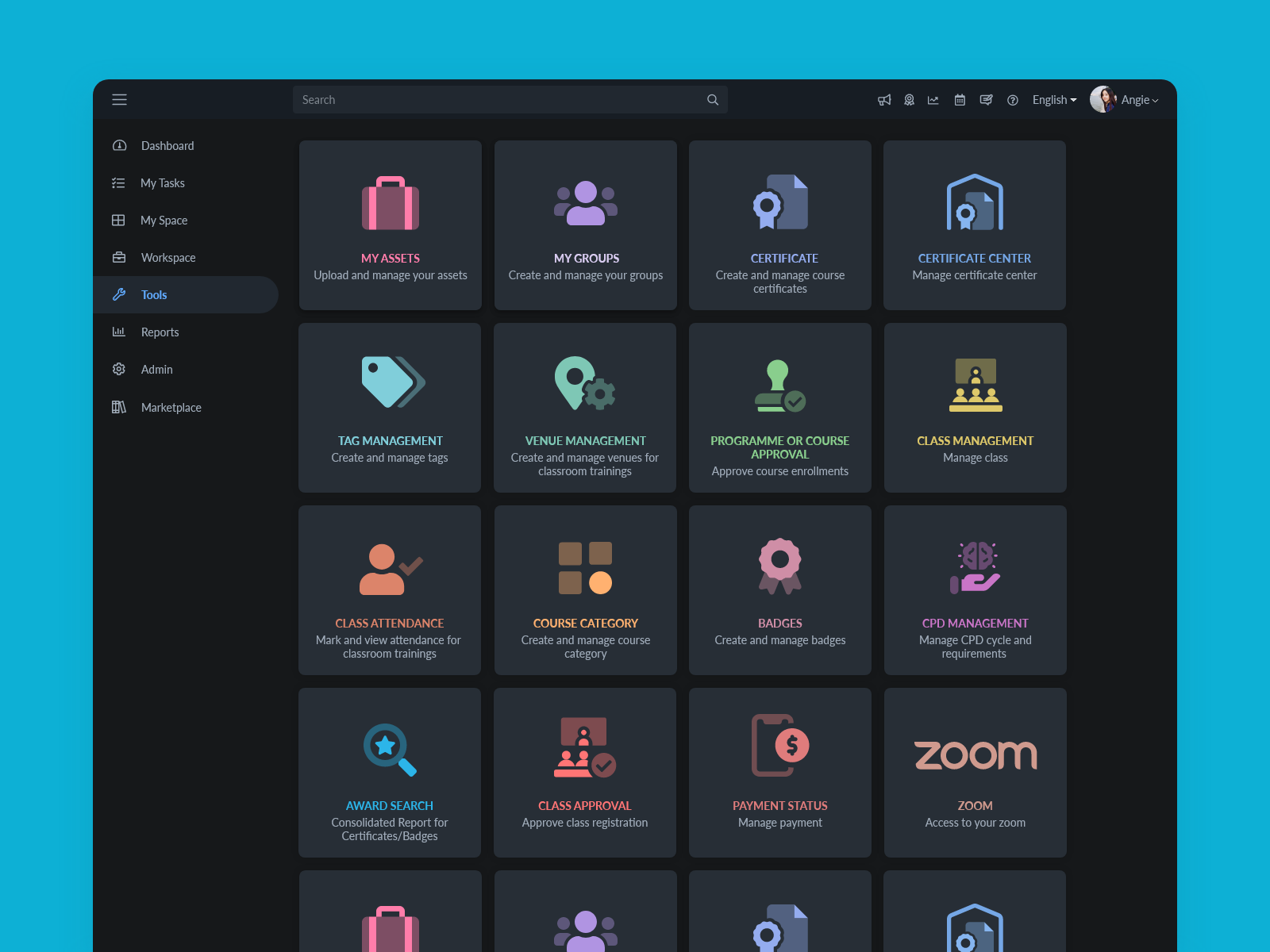Click 'Access to your zoom' text
Image resolution: width=1270 pixels, height=952 pixels.
point(976,823)
